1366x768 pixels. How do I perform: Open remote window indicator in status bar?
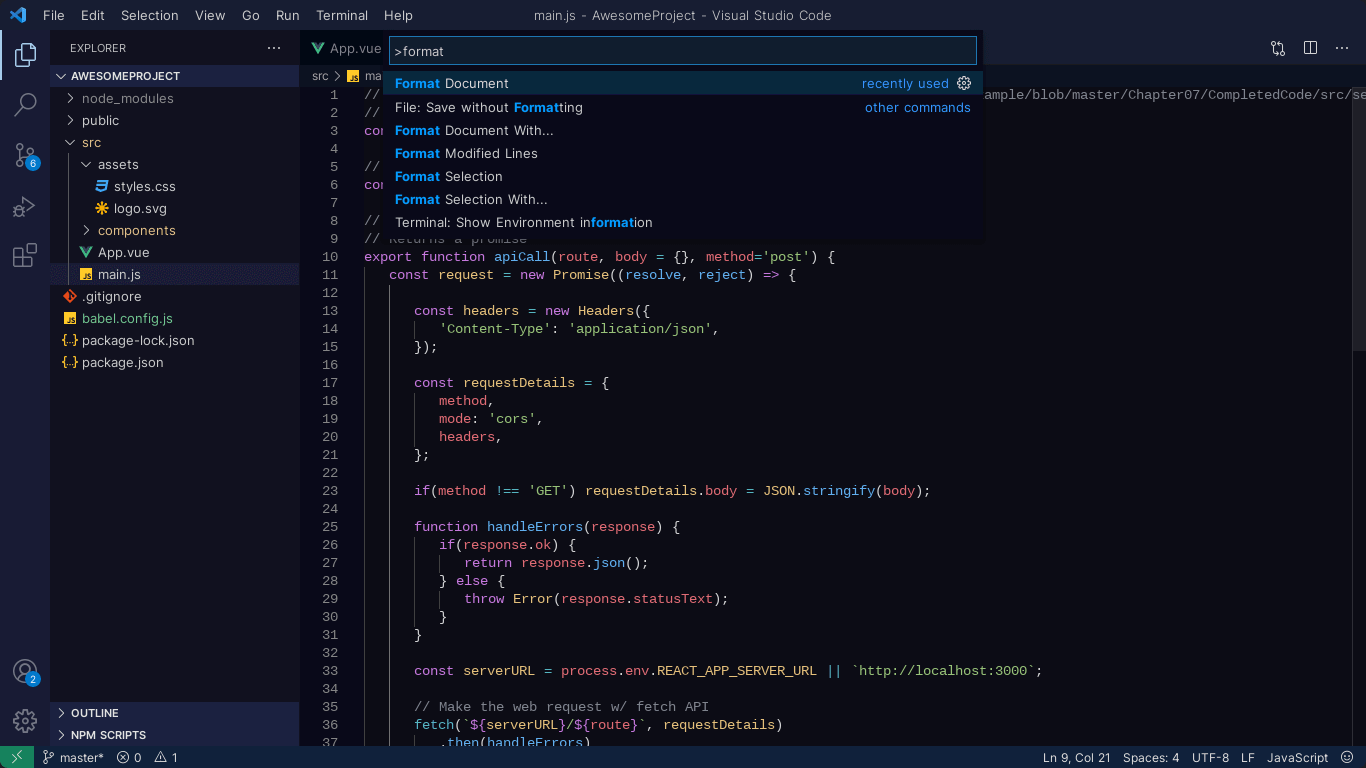click(x=17, y=757)
